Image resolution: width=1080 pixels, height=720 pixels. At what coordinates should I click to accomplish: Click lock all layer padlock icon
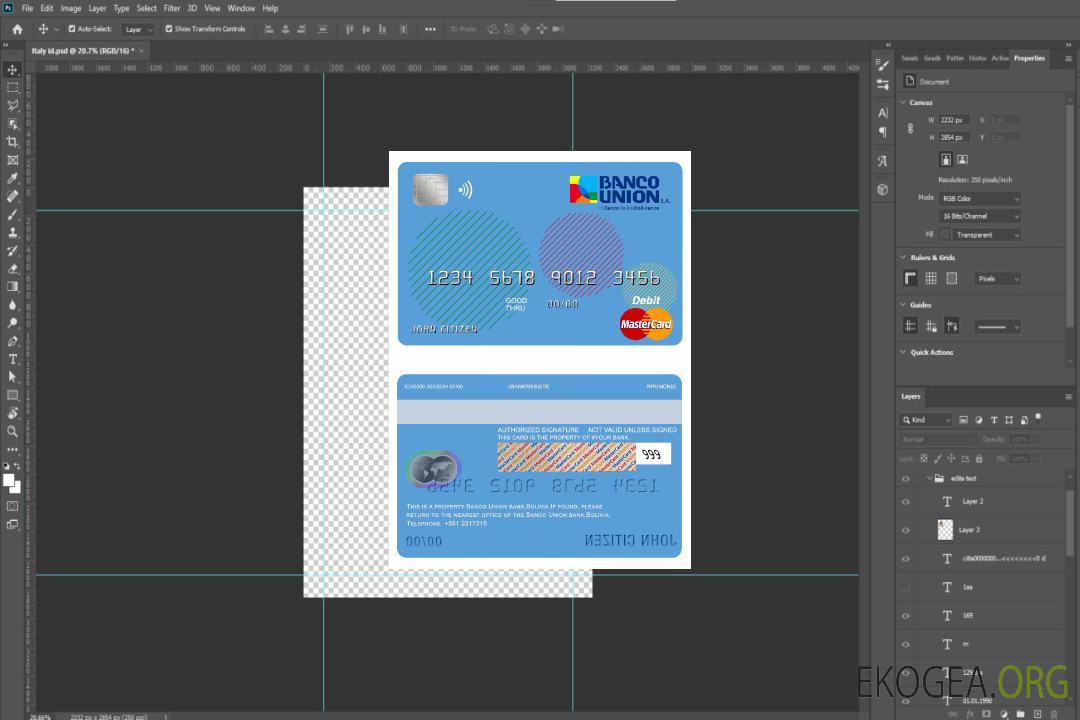click(x=979, y=458)
